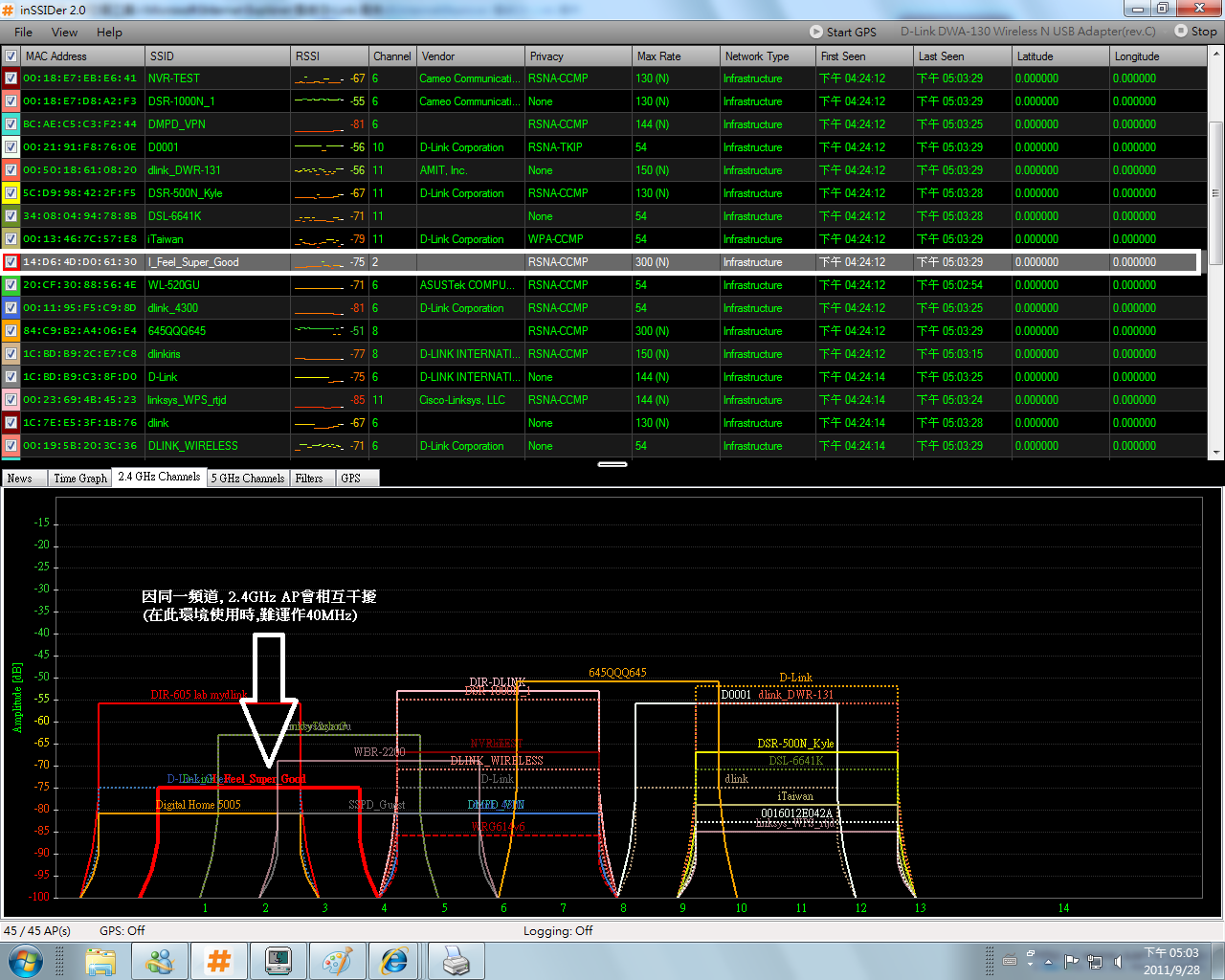1225x980 pixels.
Task: Launch Paint from the taskbar palette icon
Action: click(338, 961)
